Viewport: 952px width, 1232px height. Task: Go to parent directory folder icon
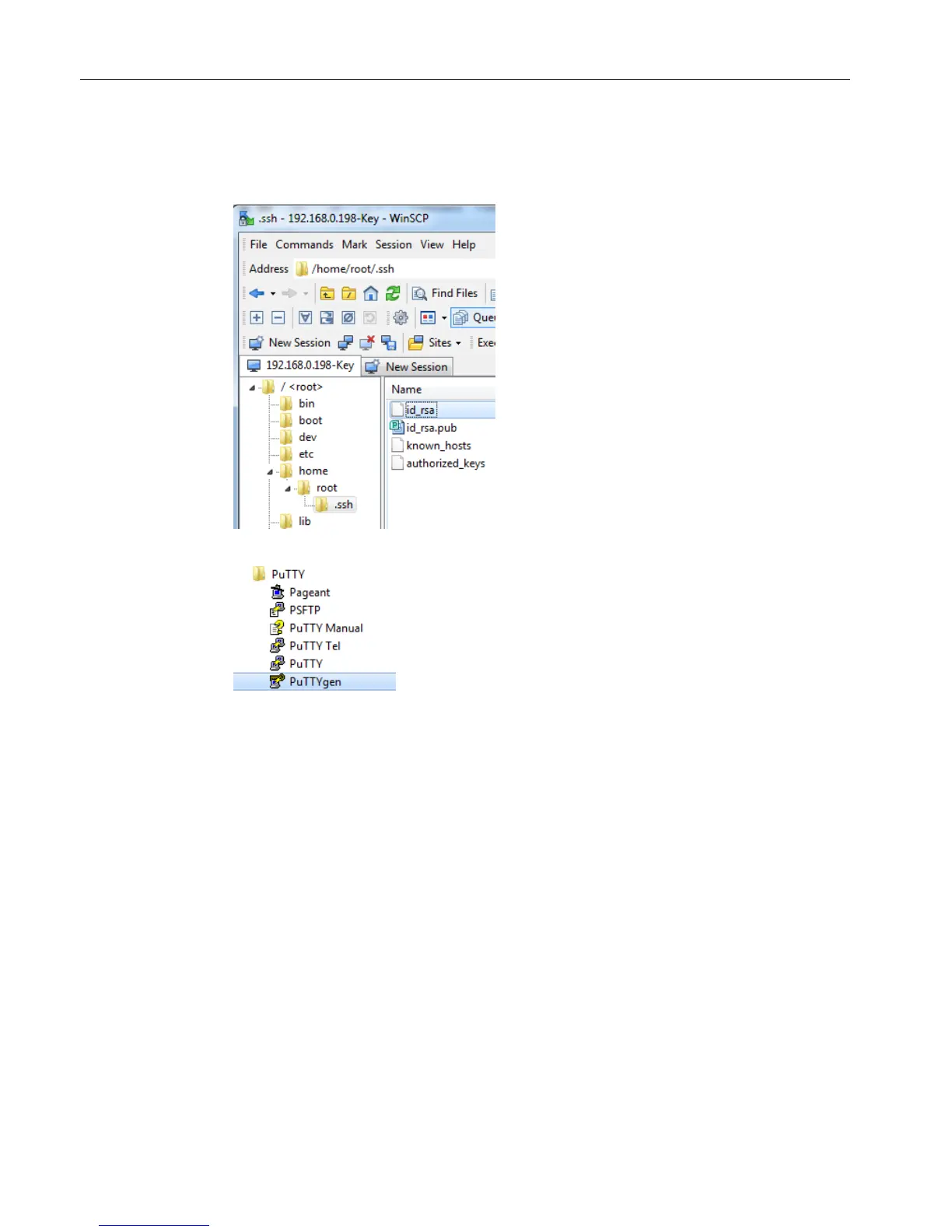click(327, 293)
